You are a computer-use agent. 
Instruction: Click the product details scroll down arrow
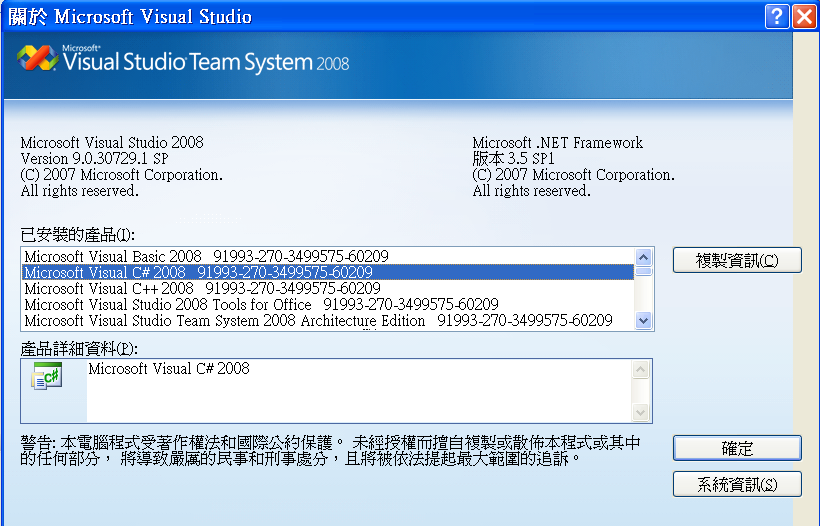tap(641, 413)
